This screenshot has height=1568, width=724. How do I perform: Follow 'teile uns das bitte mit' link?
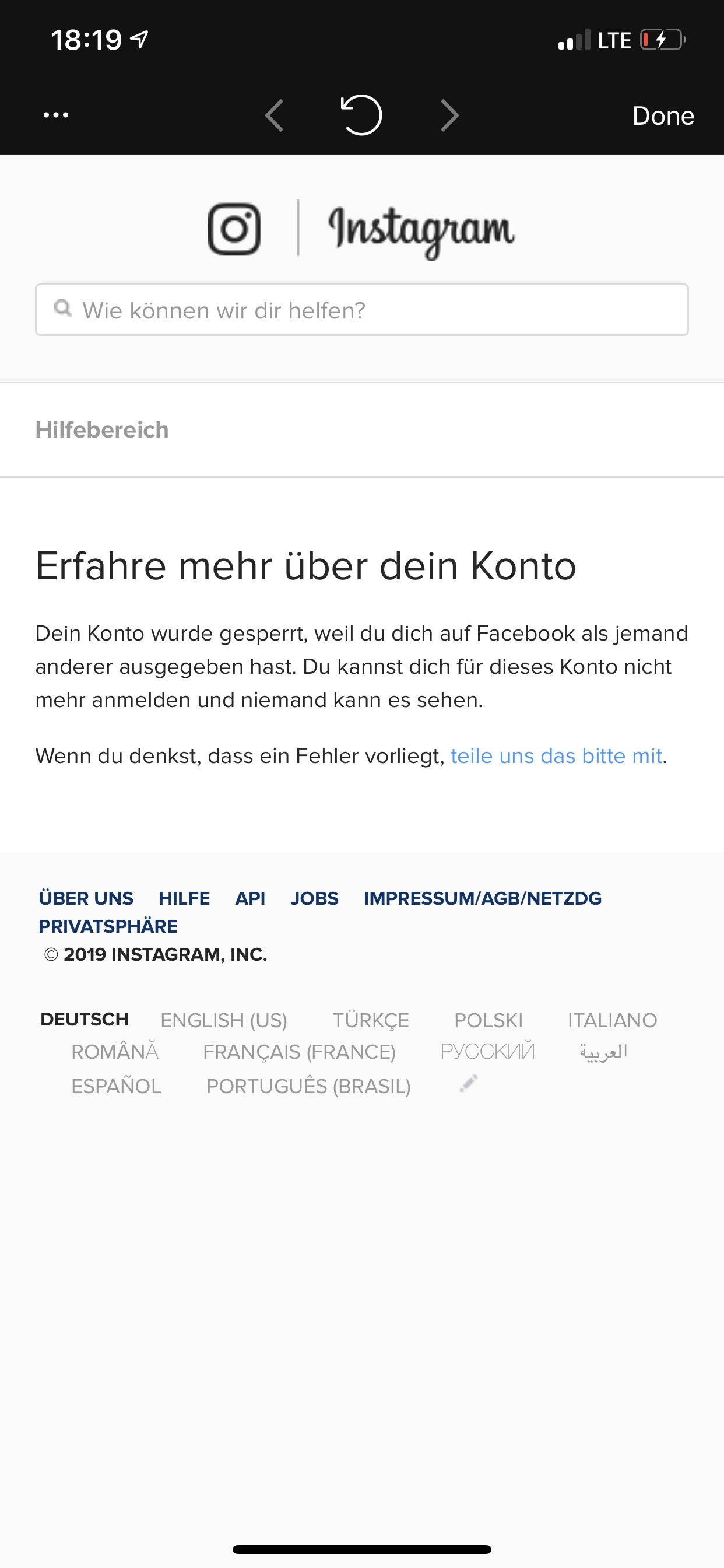(556, 755)
